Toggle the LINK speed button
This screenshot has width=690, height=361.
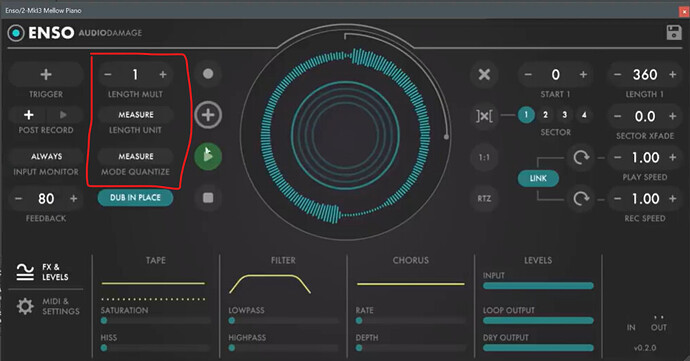tap(538, 178)
